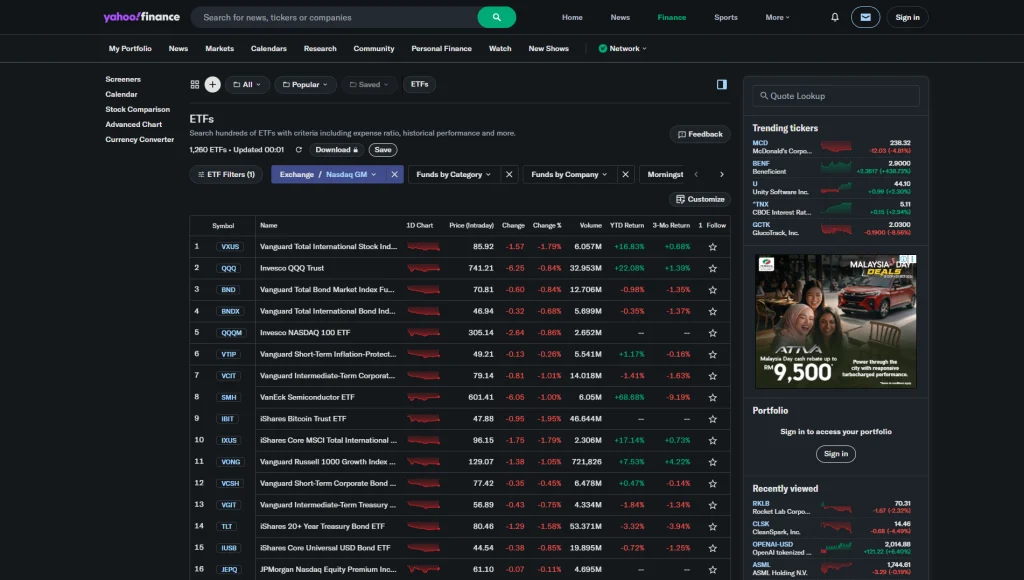Screen dimensions: 1024x580
Task: Open the Malaysia Day Ativa ad
Action: point(836,321)
